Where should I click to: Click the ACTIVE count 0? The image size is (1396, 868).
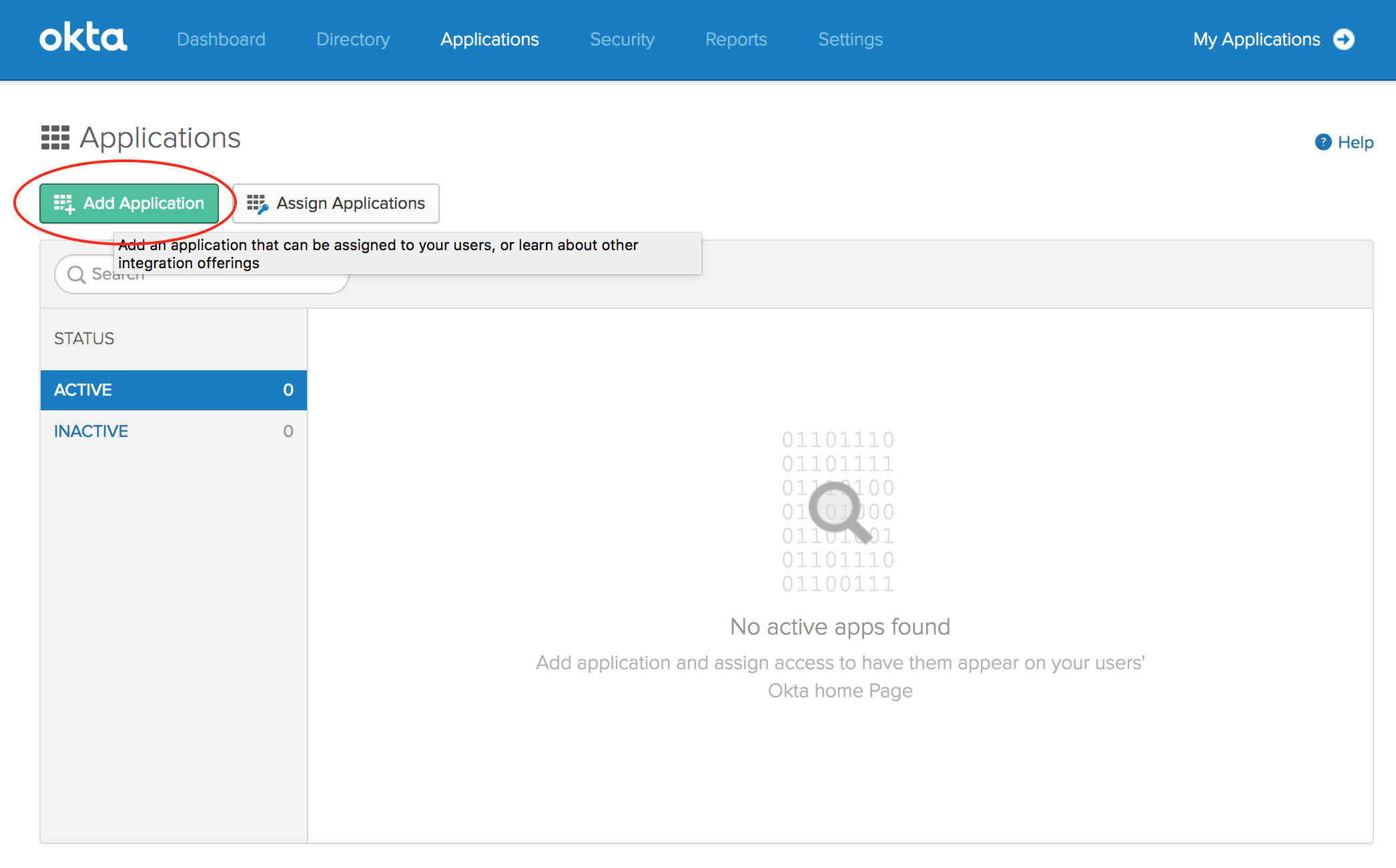click(x=288, y=390)
